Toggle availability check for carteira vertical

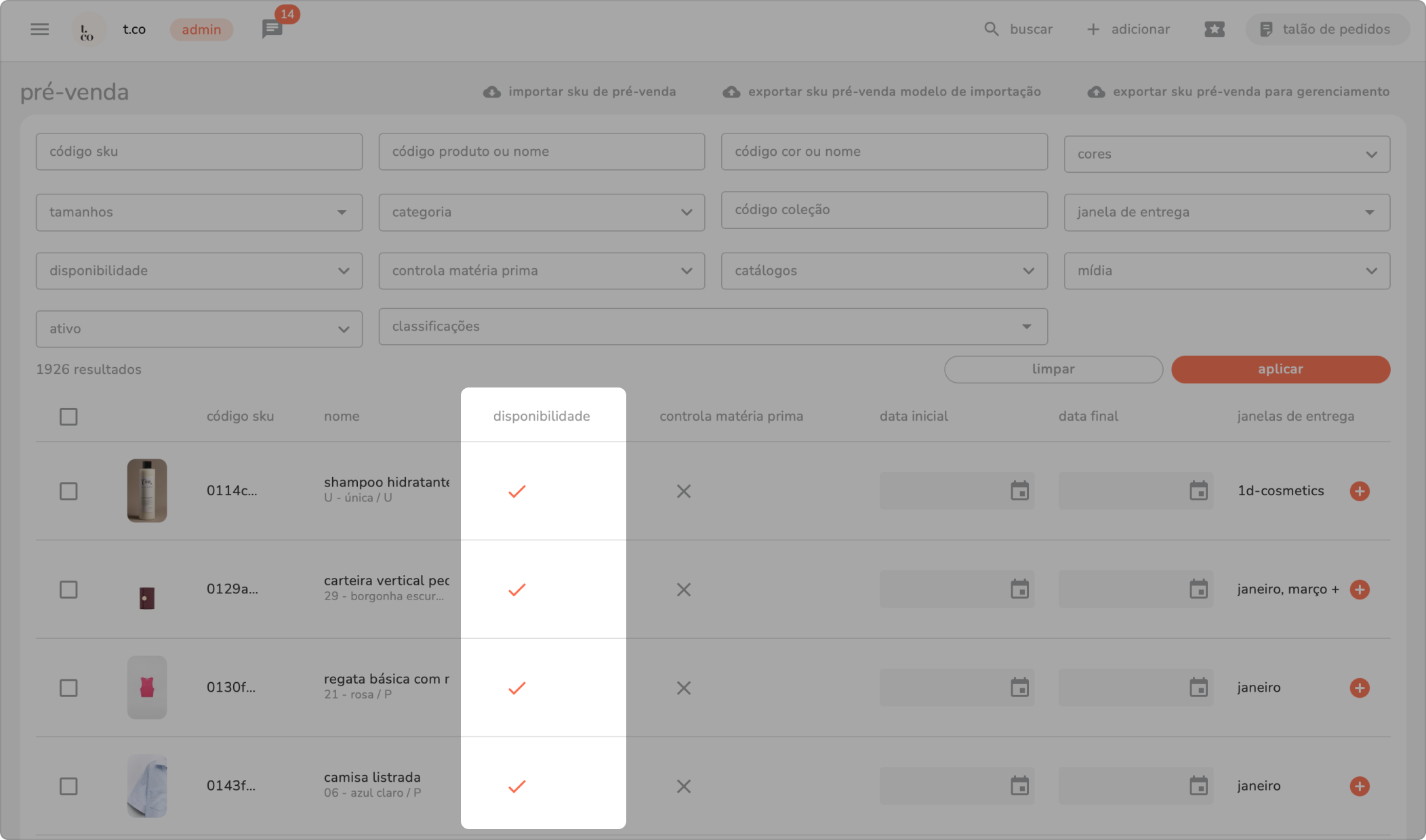pyautogui.click(x=517, y=589)
